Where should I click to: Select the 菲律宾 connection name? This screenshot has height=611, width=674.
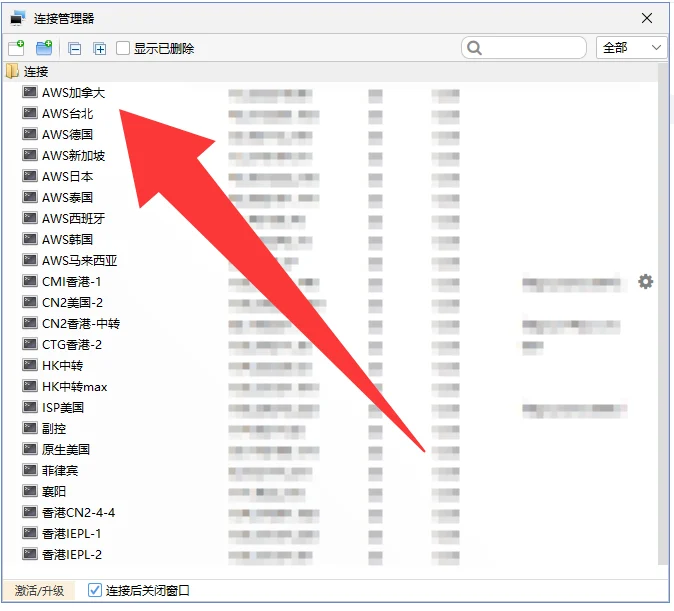point(60,470)
